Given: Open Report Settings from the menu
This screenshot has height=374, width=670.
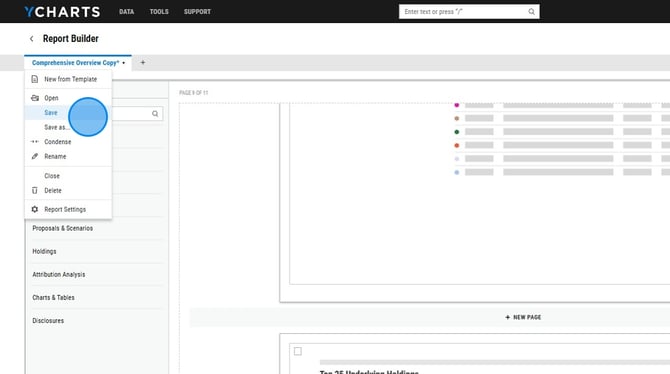Looking at the screenshot, I should tap(68, 209).
